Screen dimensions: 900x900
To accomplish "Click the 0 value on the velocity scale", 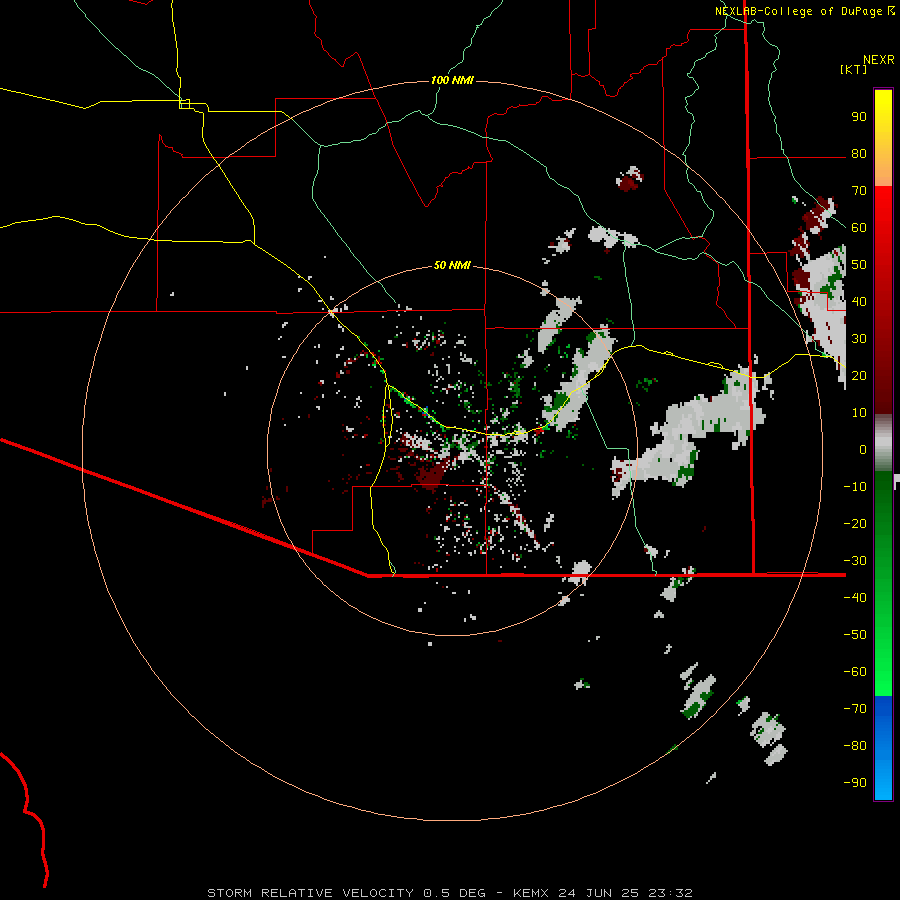I will pos(863,449).
